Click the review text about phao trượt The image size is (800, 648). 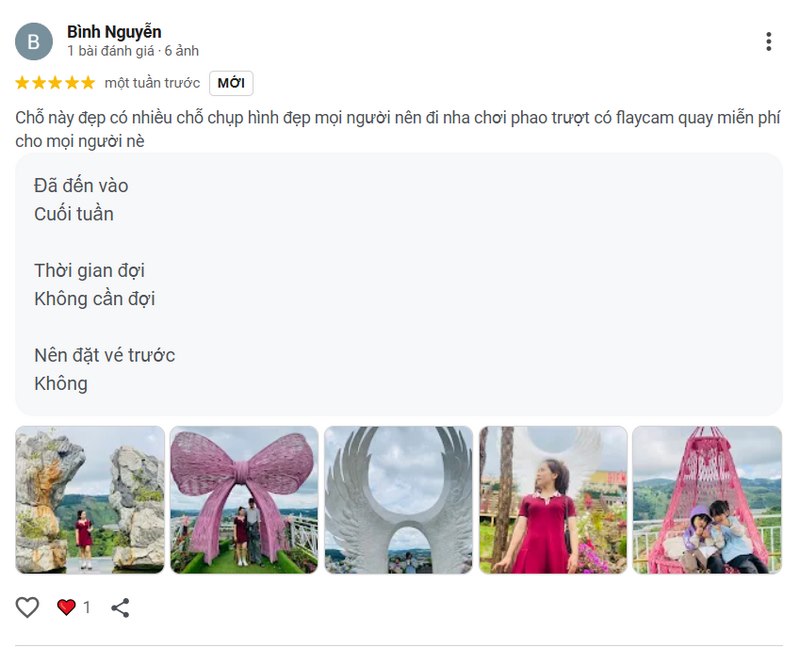tap(398, 129)
